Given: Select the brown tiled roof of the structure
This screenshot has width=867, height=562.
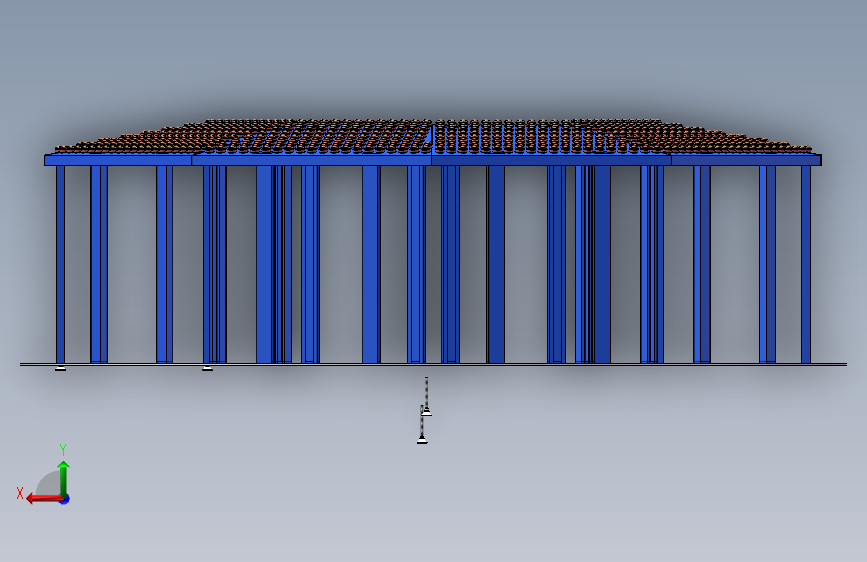Looking at the screenshot, I should click(433, 137).
